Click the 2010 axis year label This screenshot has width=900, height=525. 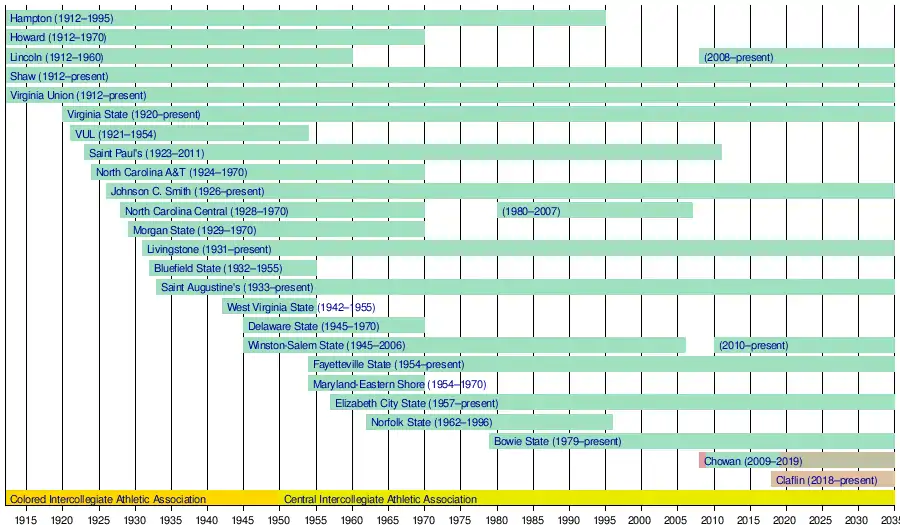pyautogui.click(x=714, y=519)
